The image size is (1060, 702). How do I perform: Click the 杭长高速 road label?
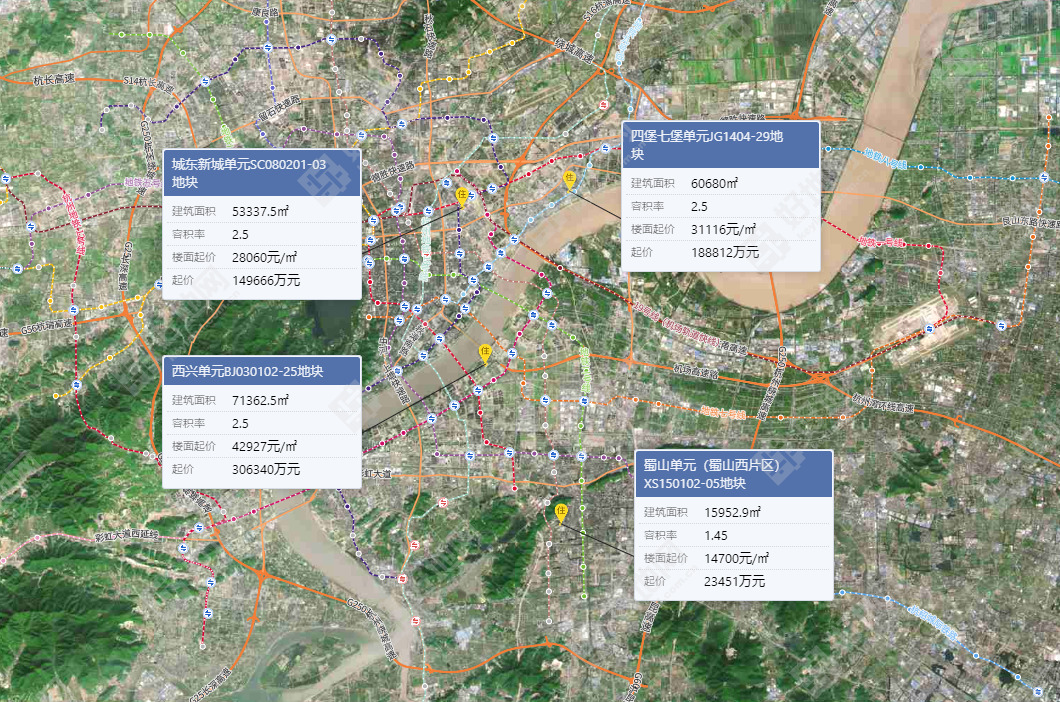click(x=46, y=79)
